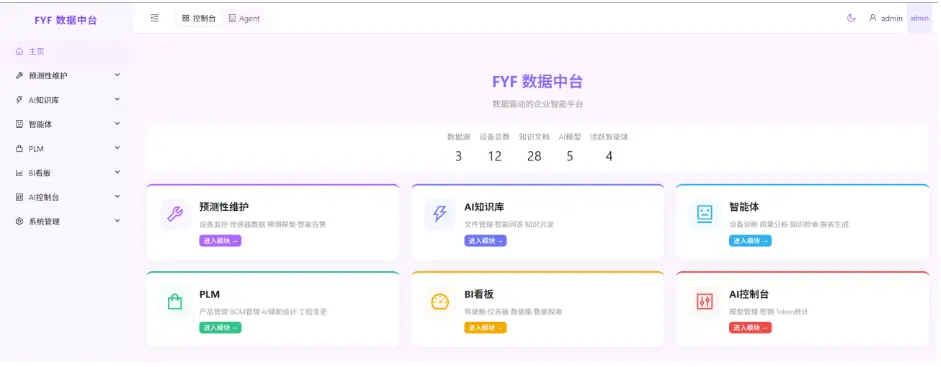Click sliders icon beside sidebar AI控制台
941x367 pixels.
click(19, 197)
